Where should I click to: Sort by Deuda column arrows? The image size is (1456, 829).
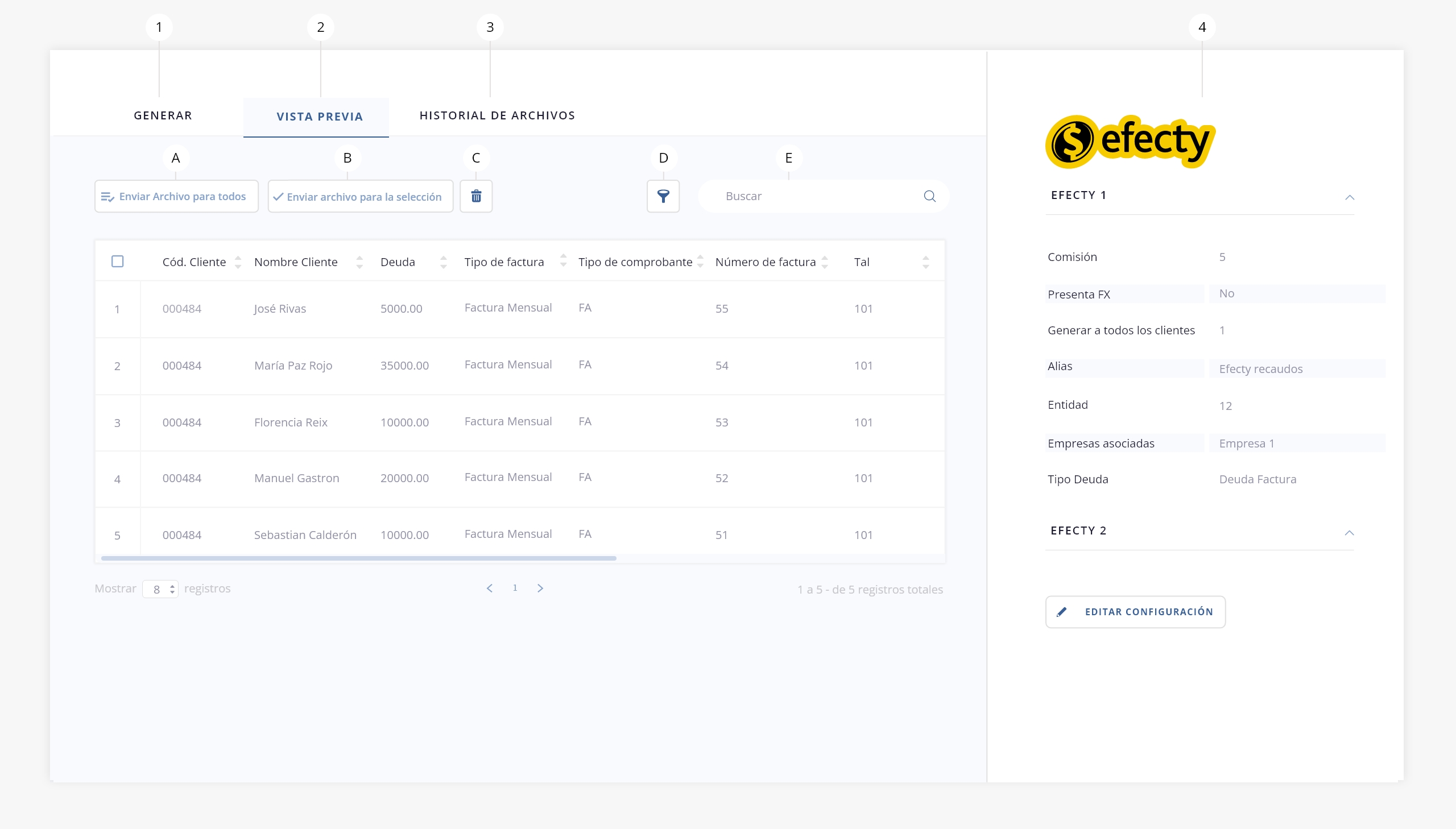click(x=444, y=262)
